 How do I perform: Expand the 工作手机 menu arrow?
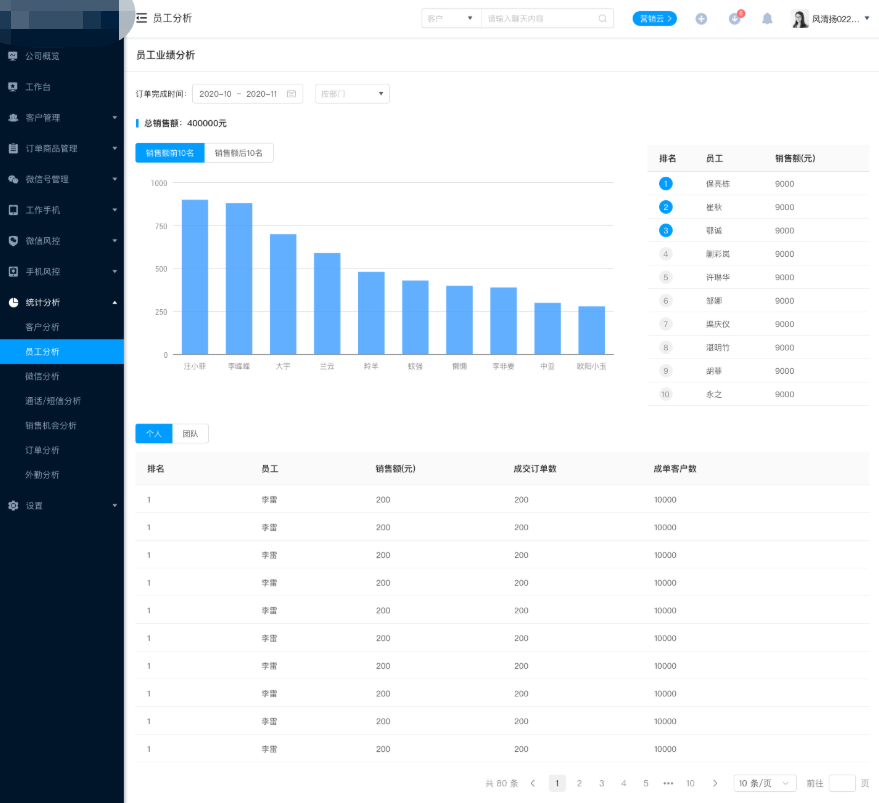[x=114, y=210]
